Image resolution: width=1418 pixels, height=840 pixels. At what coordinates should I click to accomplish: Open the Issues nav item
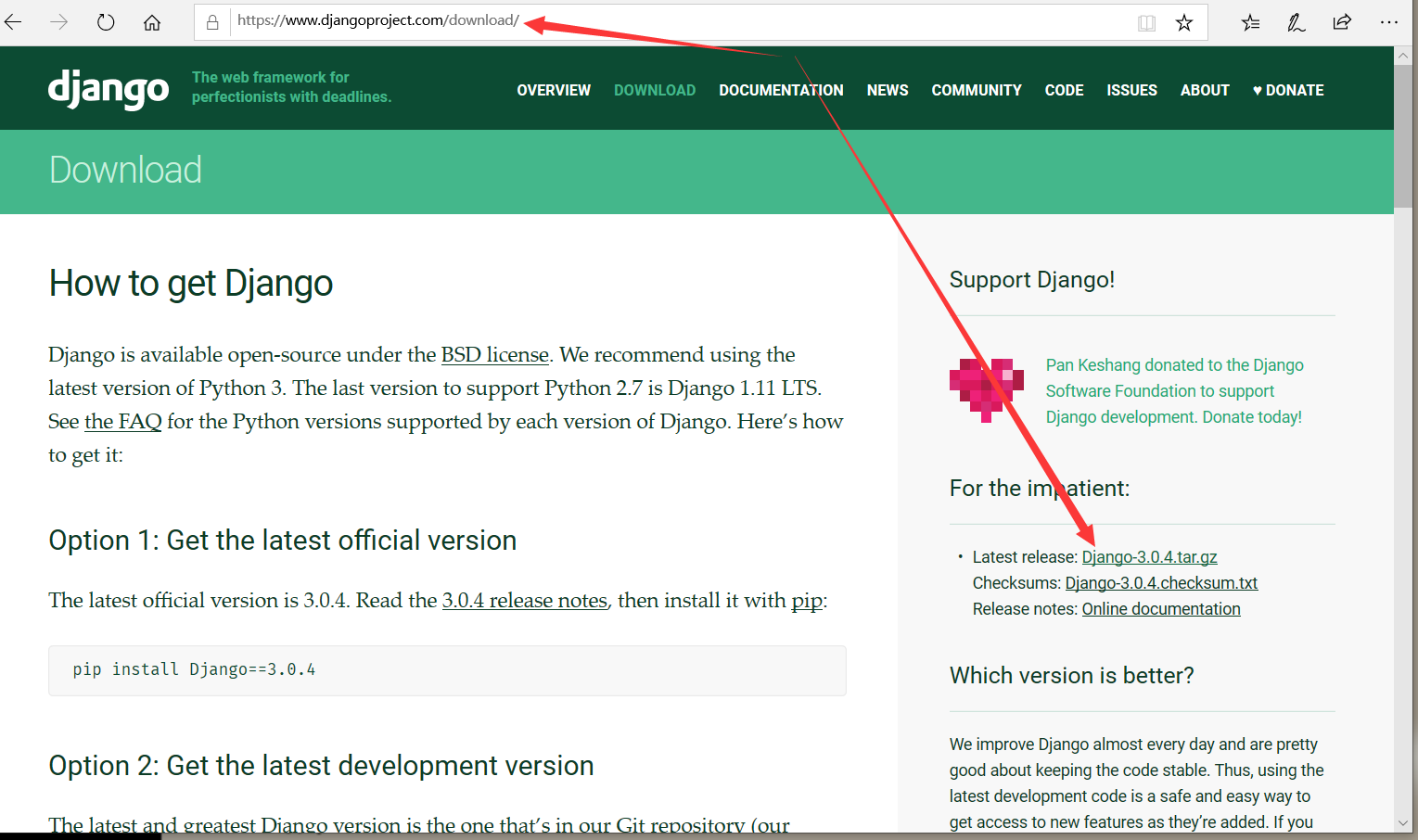click(x=1131, y=90)
